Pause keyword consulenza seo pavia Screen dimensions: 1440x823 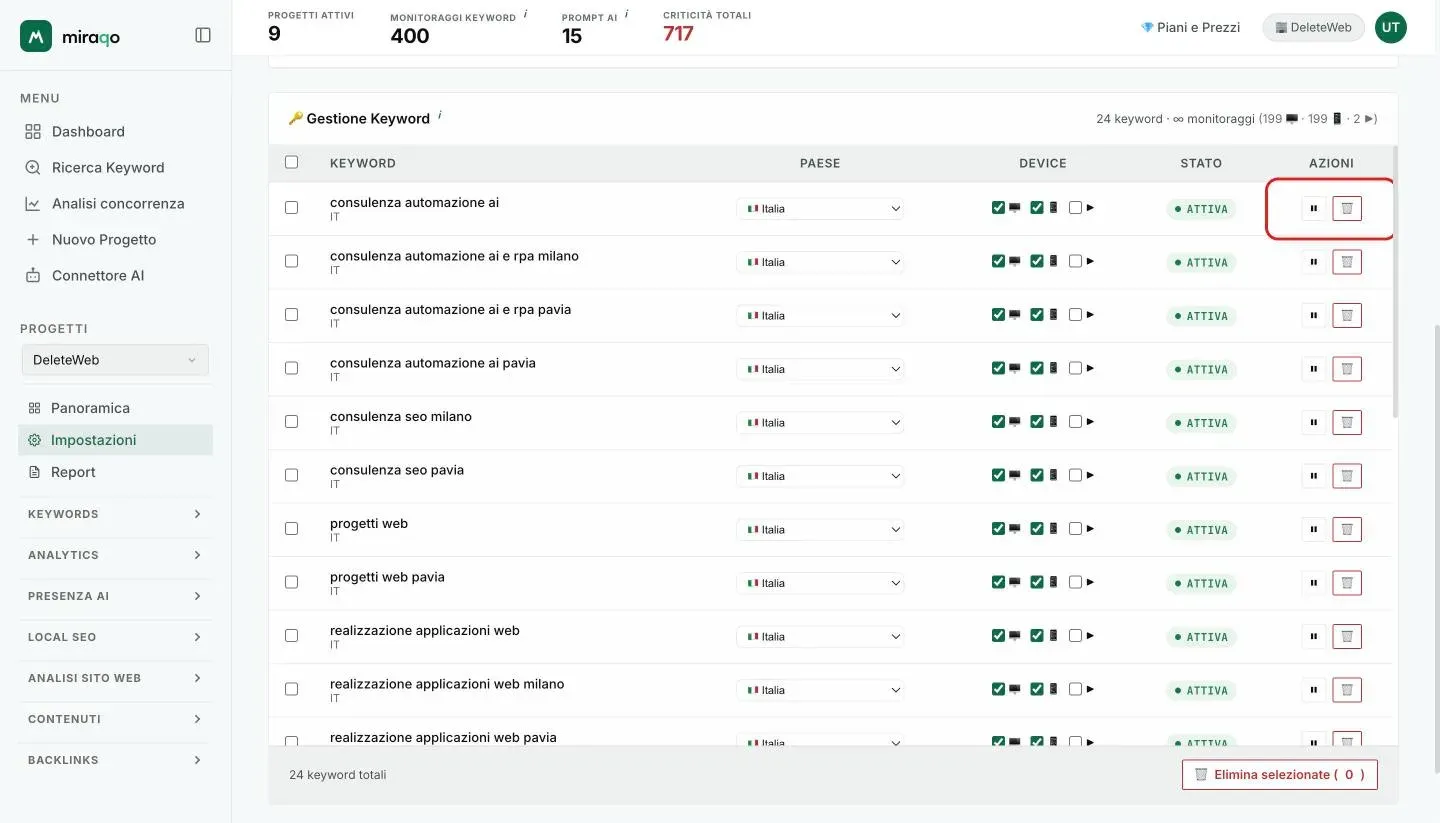click(x=1314, y=476)
